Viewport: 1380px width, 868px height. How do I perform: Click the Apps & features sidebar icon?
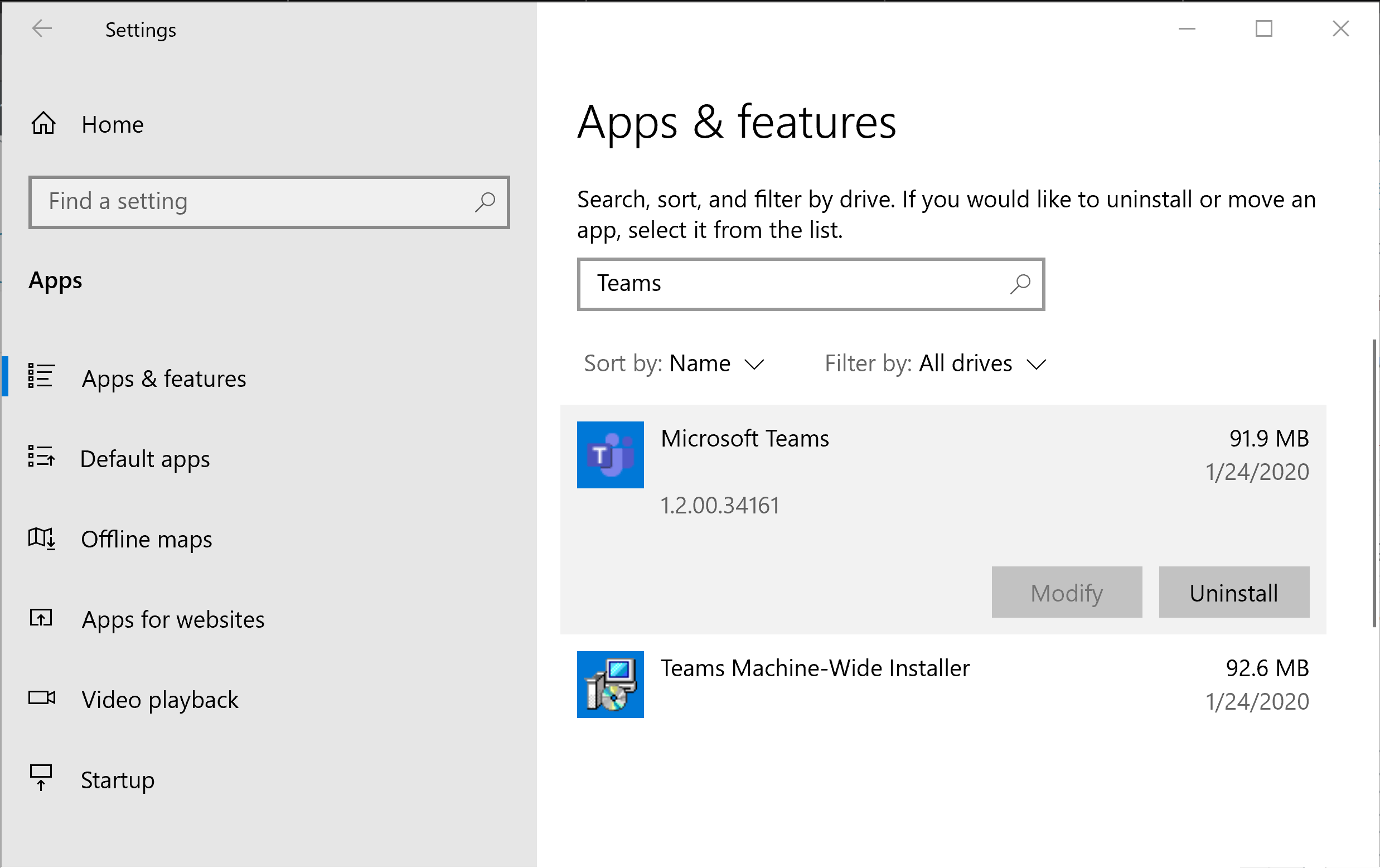coord(40,378)
